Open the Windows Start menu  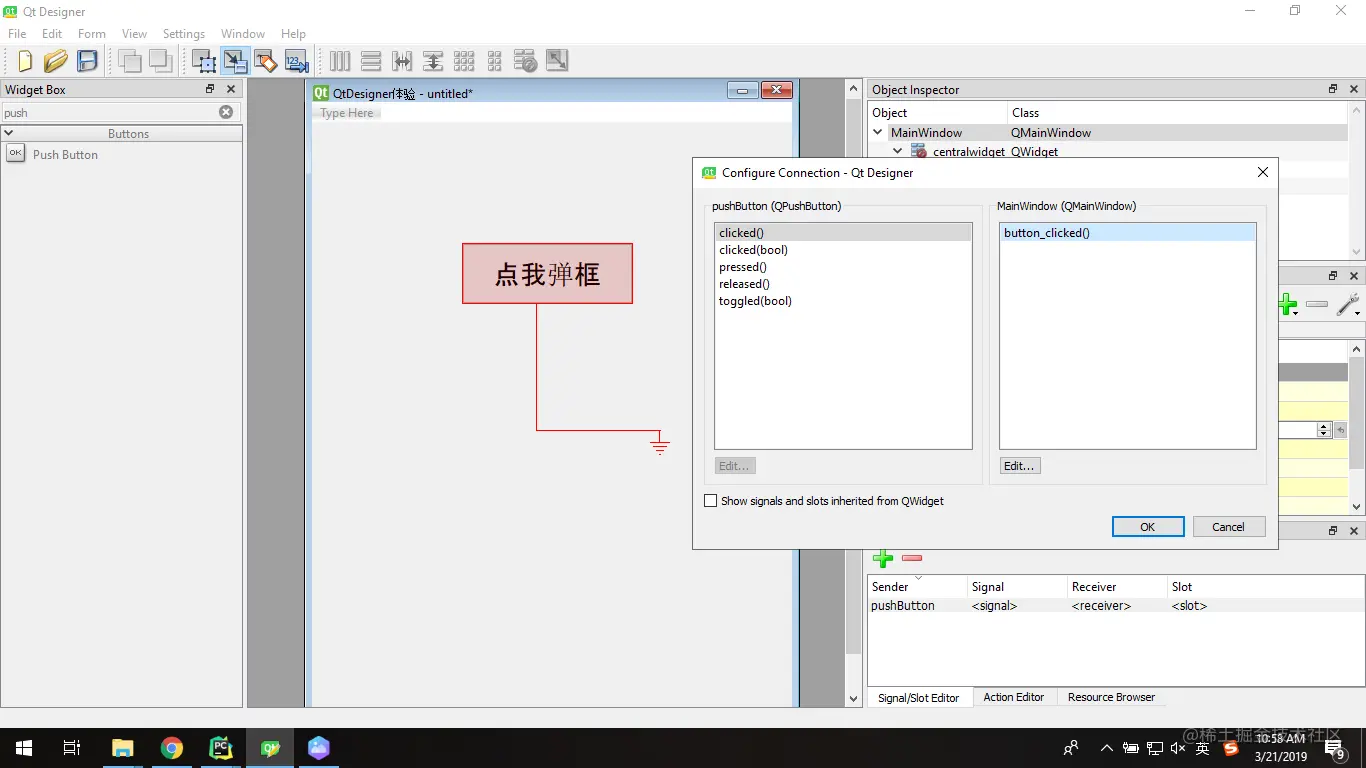(24, 748)
